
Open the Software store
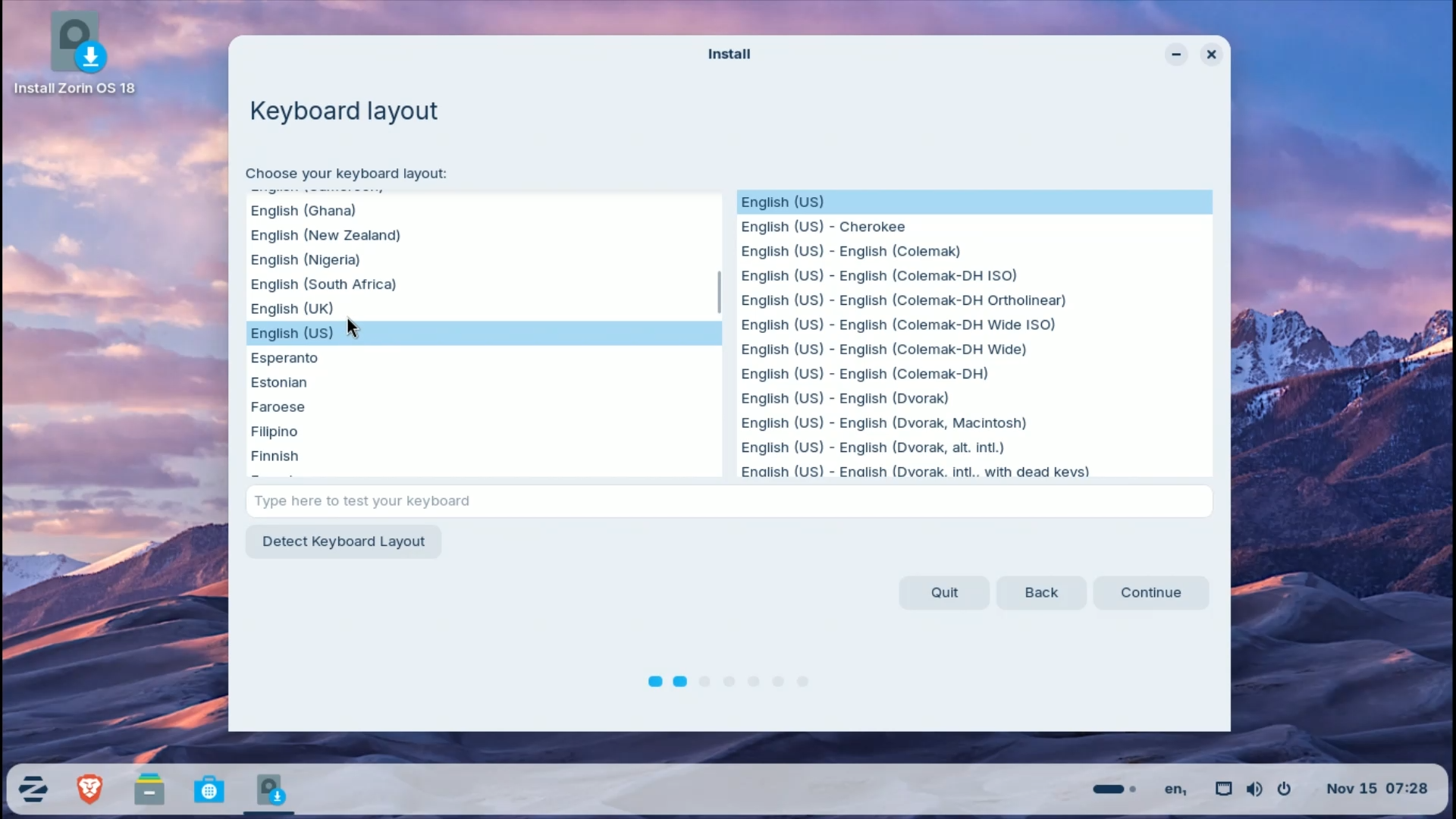click(x=209, y=789)
